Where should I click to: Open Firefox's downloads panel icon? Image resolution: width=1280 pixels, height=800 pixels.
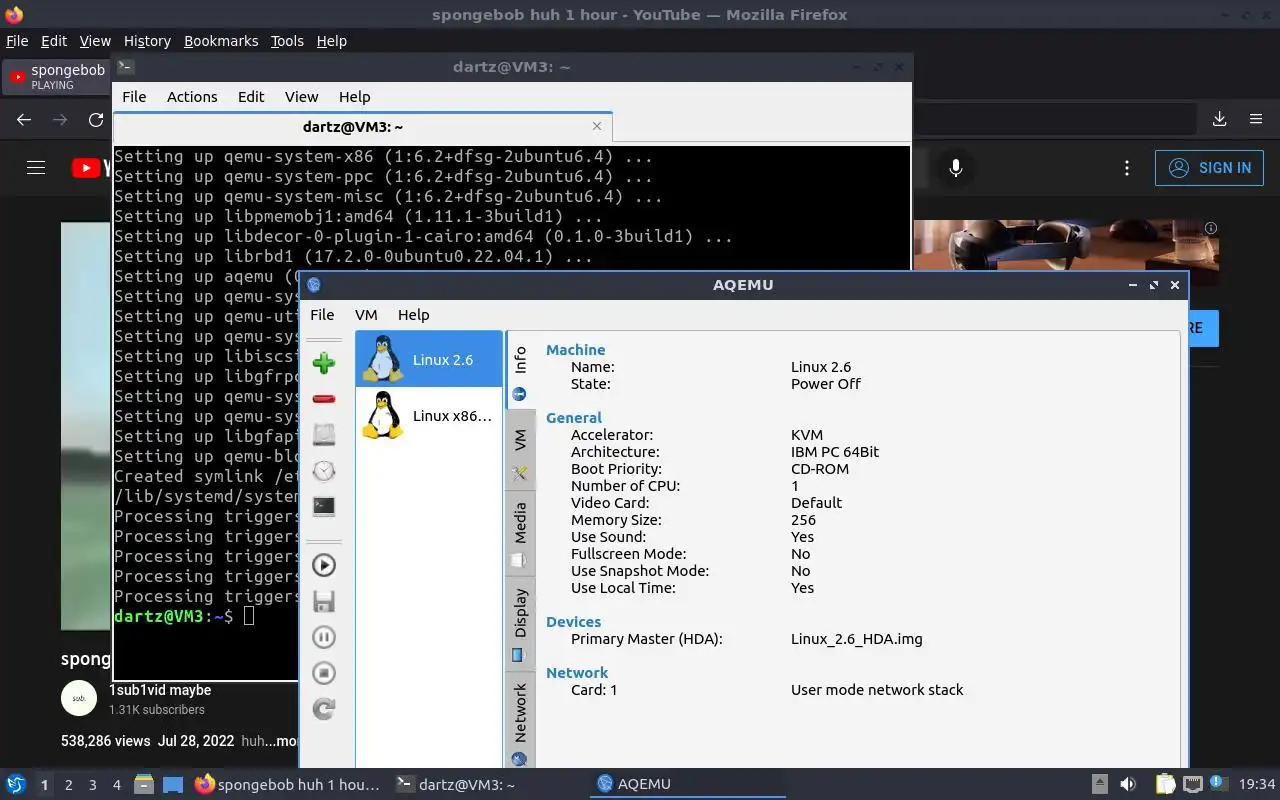1220,119
